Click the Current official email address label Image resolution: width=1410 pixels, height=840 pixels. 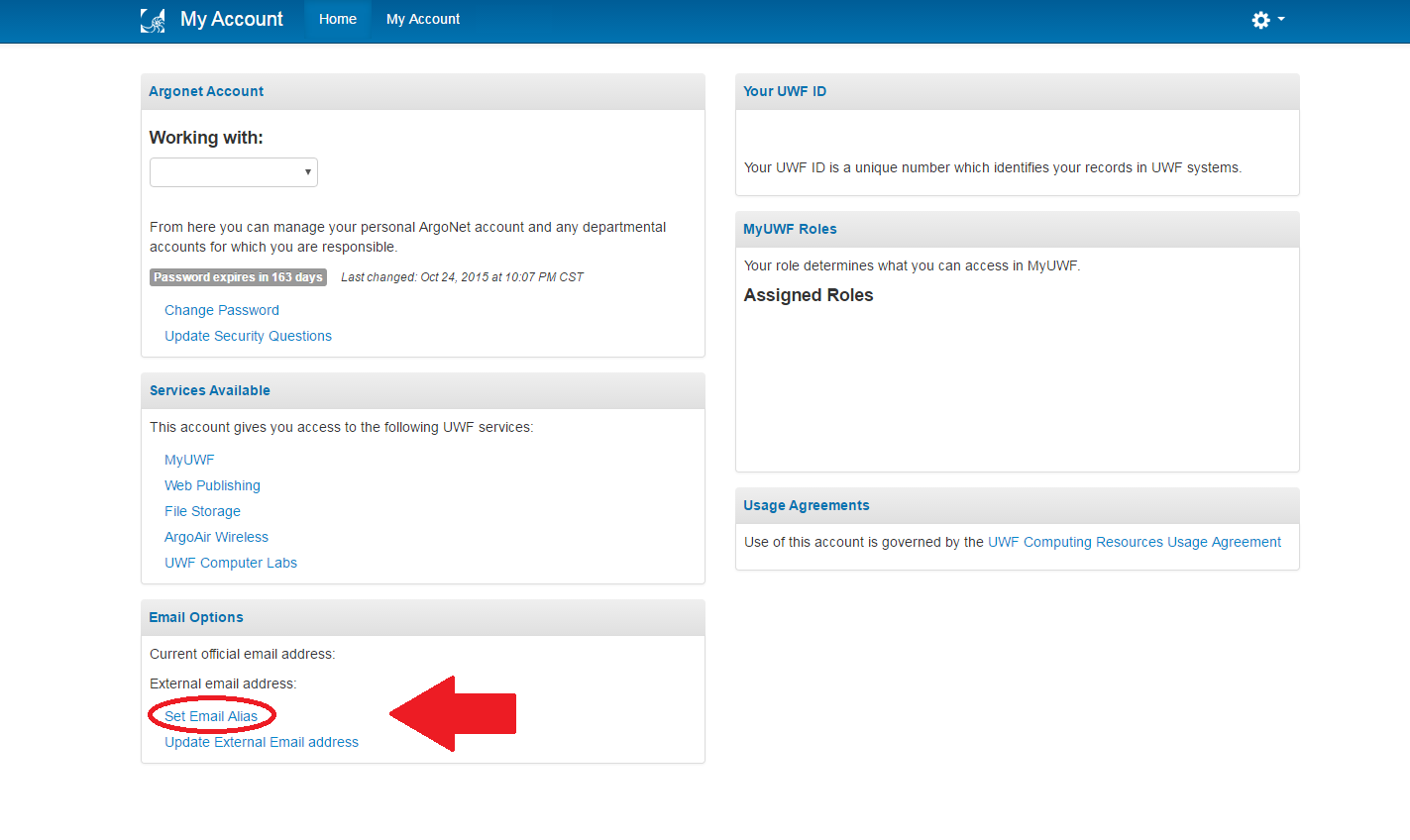(x=243, y=654)
